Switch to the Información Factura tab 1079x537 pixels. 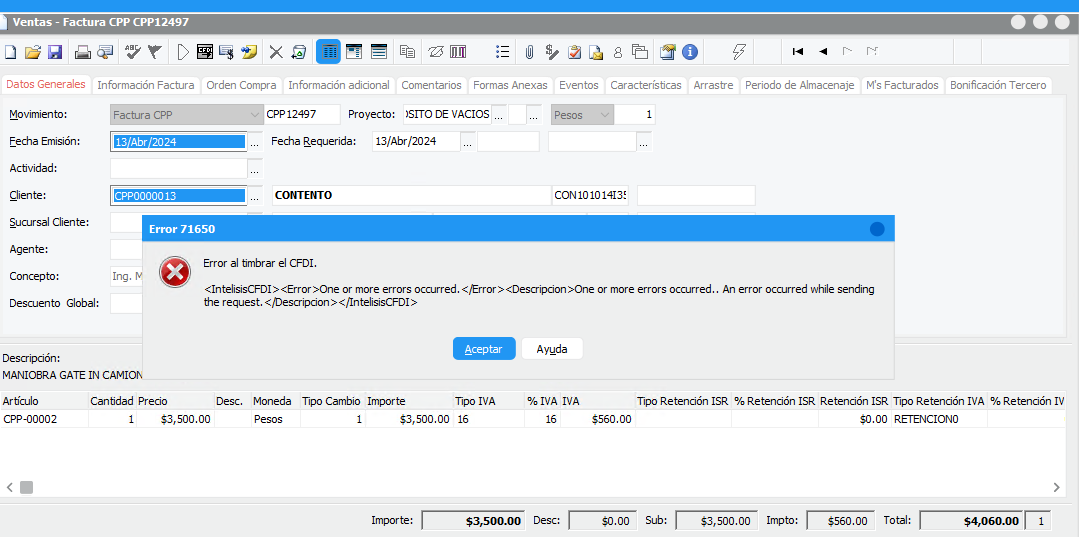click(x=146, y=86)
